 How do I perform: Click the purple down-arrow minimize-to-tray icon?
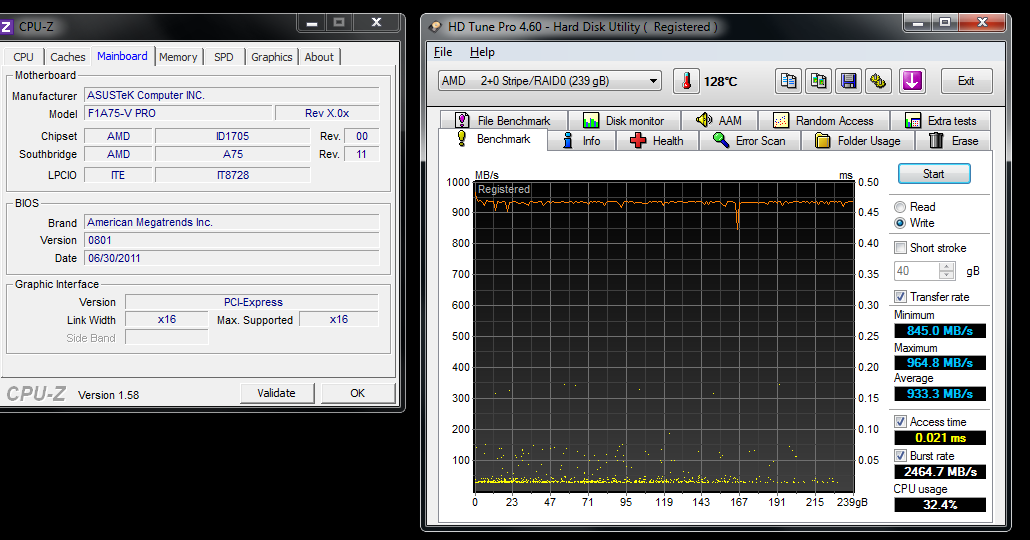point(912,81)
